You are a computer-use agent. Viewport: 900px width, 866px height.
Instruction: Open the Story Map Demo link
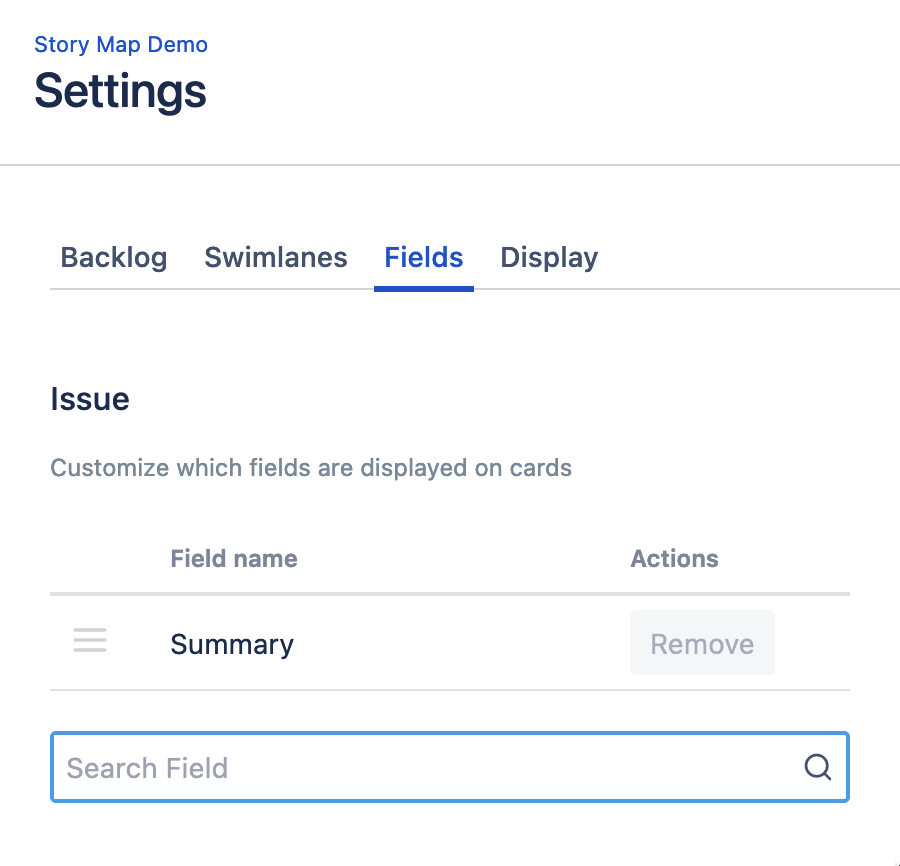click(120, 44)
